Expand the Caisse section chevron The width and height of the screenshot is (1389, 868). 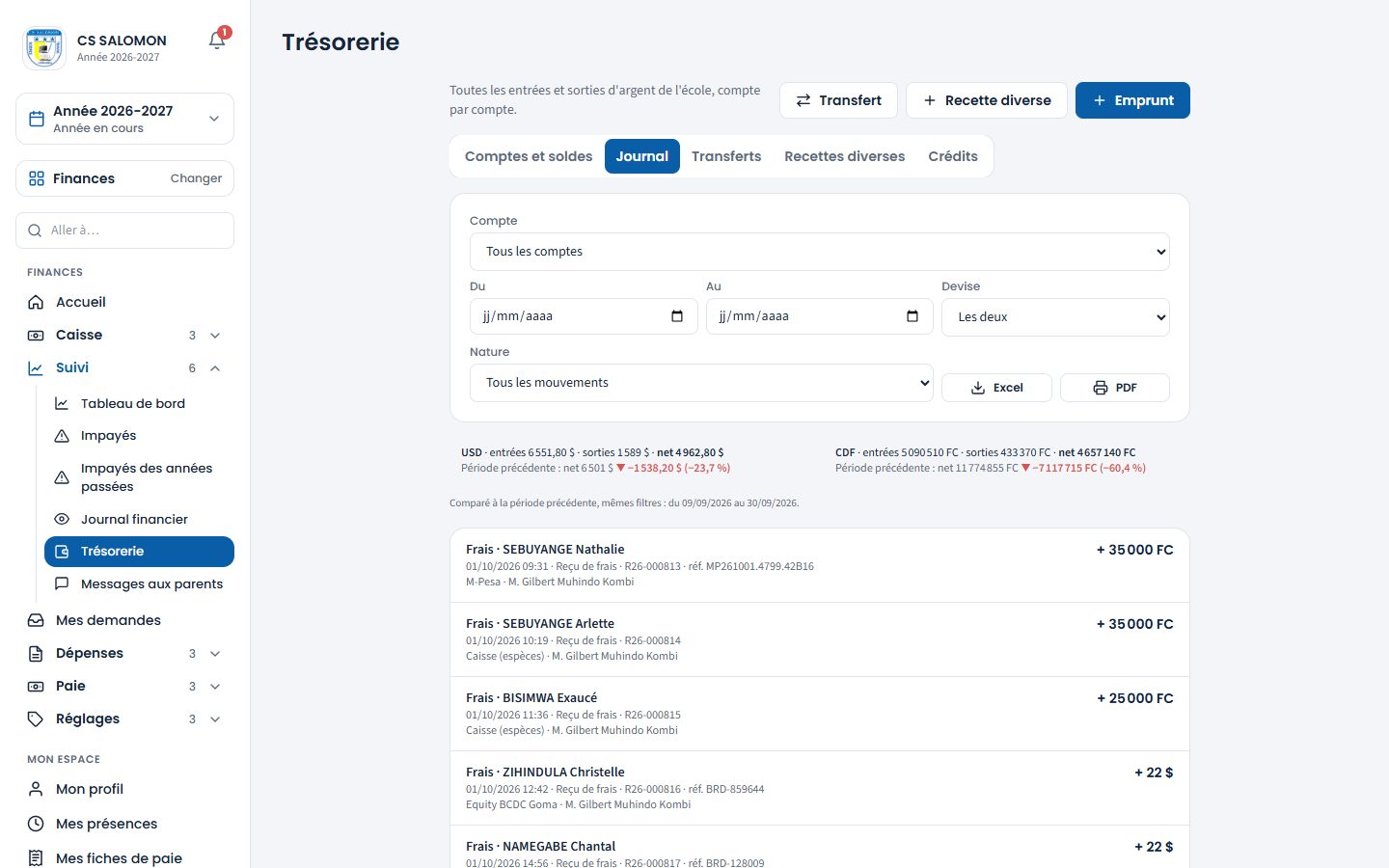point(215,335)
